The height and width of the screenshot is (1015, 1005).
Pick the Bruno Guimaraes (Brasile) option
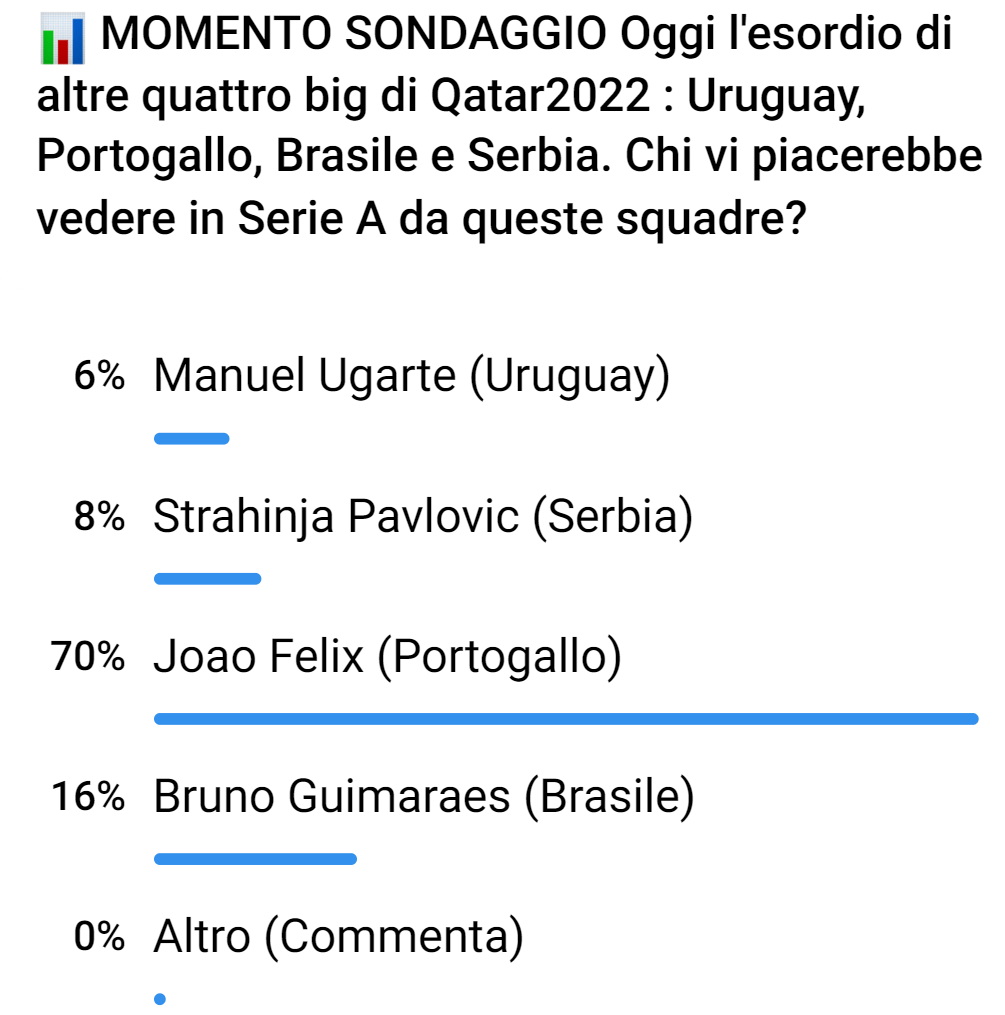coord(423,797)
